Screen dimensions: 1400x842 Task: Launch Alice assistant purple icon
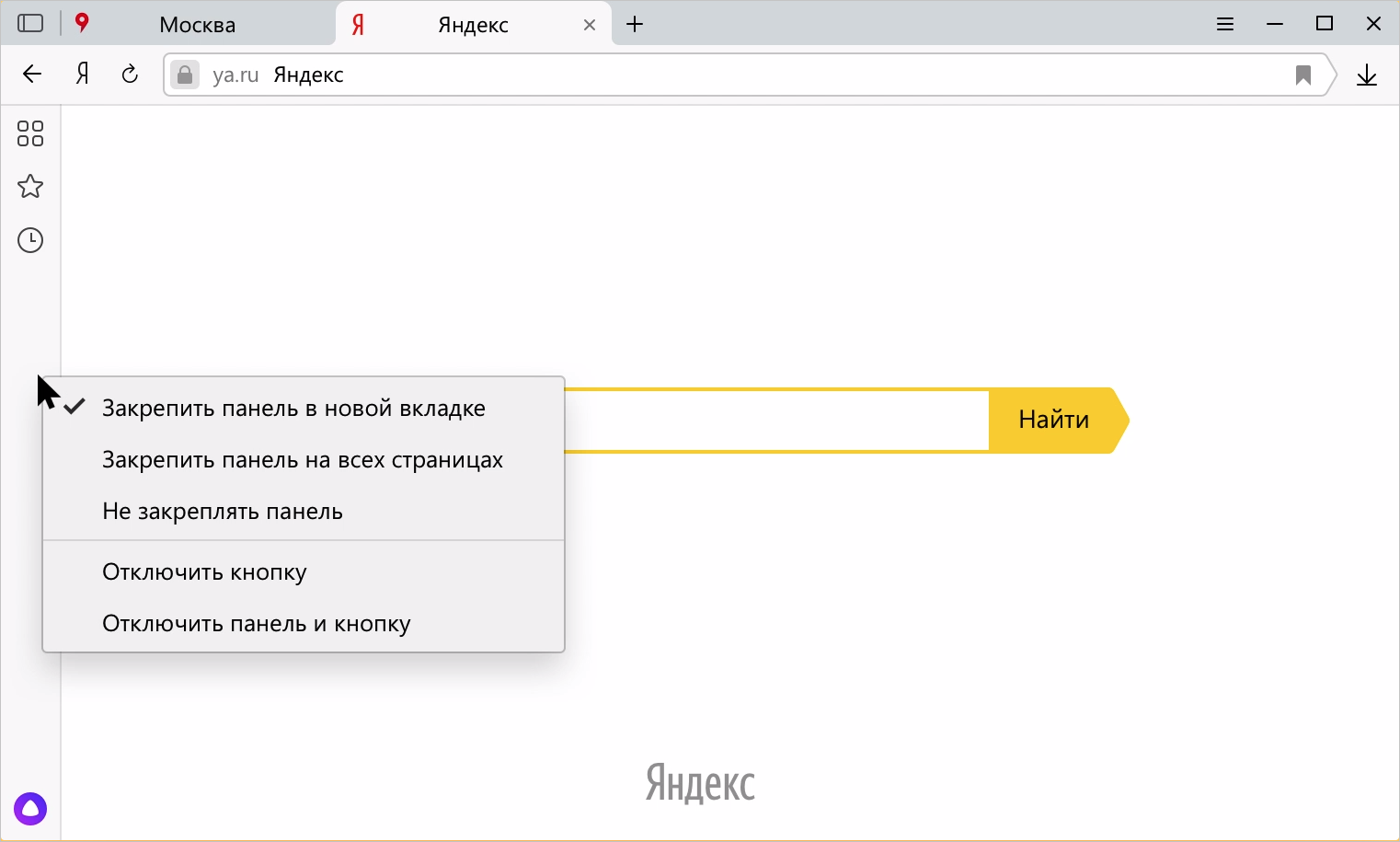[x=30, y=809]
